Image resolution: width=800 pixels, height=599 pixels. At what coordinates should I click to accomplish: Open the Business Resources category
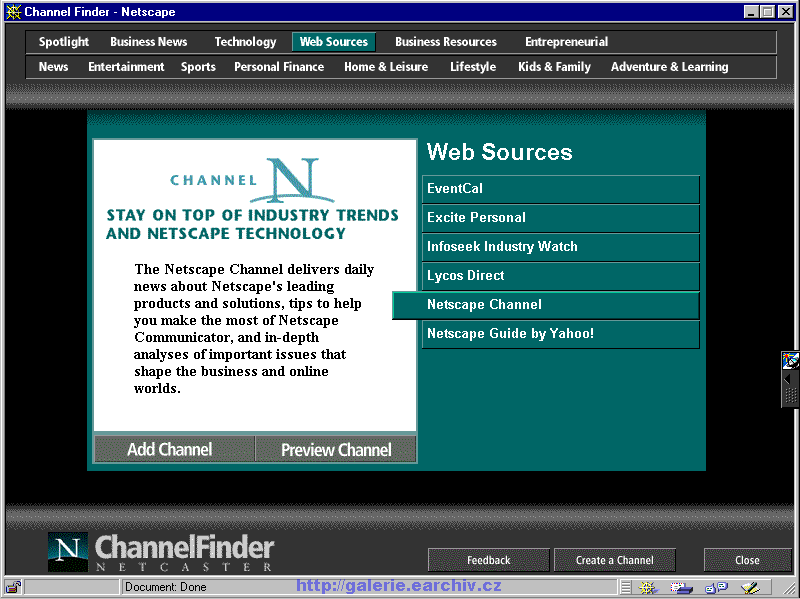point(445,42)
